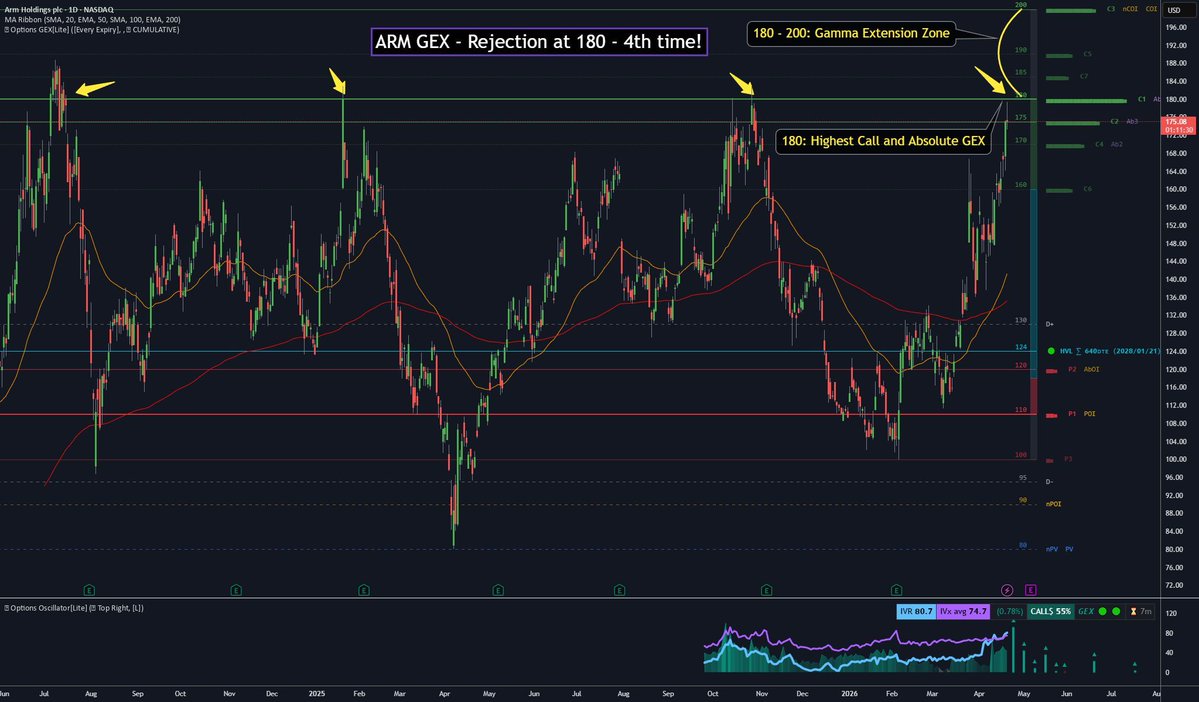
Task: Click the D+ label at 130 level
Action: (x=1050, y=324)
